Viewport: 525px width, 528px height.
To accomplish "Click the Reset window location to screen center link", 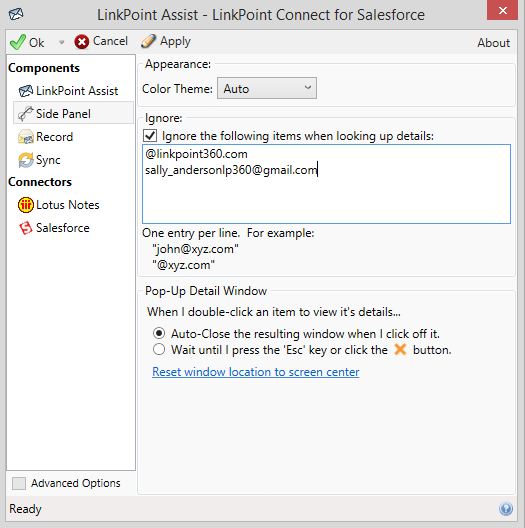I will click(256, 372).
